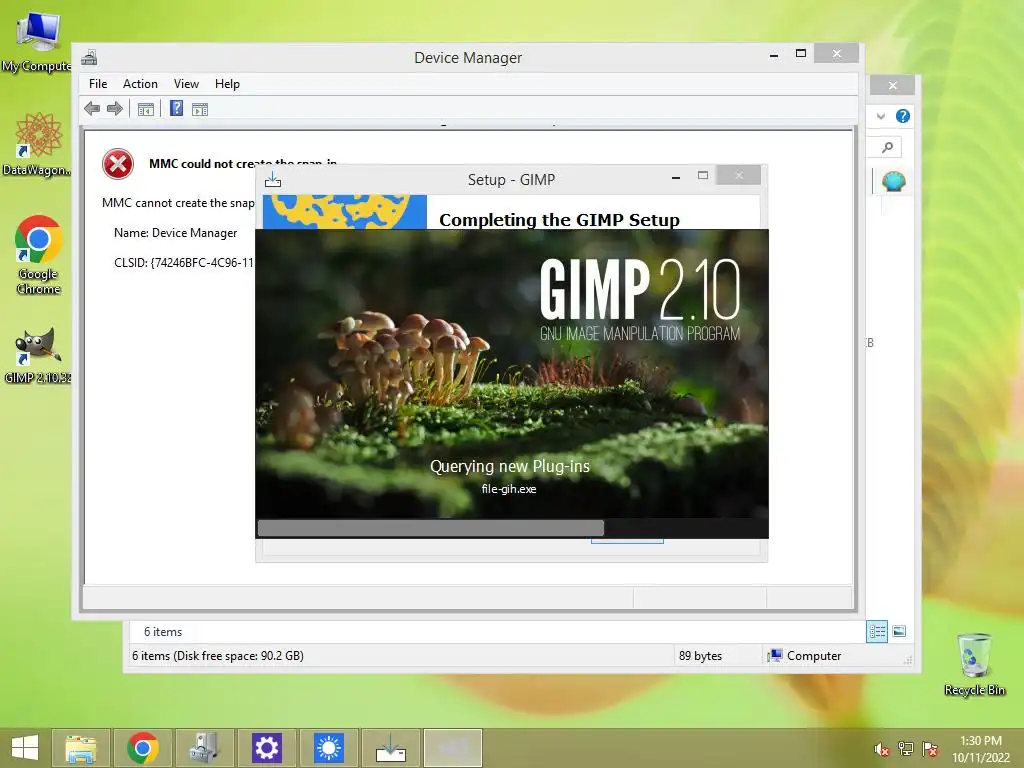Open Device Manager View menu
This screenshot has width=1024, height=768.
click(186, 84)
